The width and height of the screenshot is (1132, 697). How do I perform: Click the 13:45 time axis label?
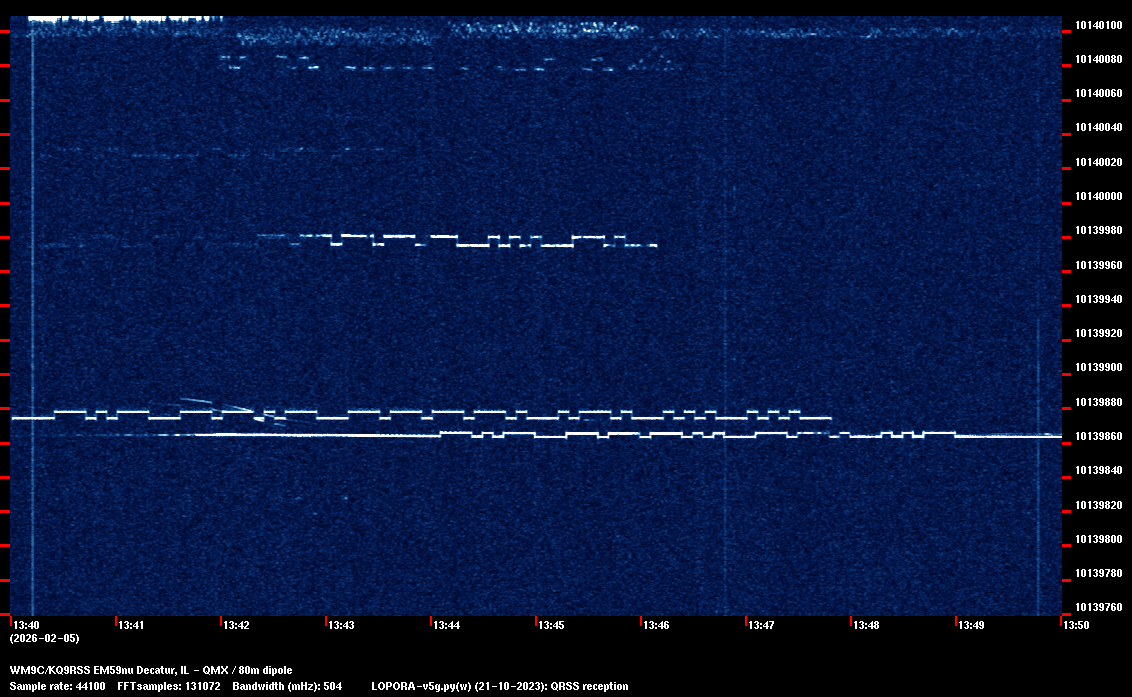click(552, 626)
